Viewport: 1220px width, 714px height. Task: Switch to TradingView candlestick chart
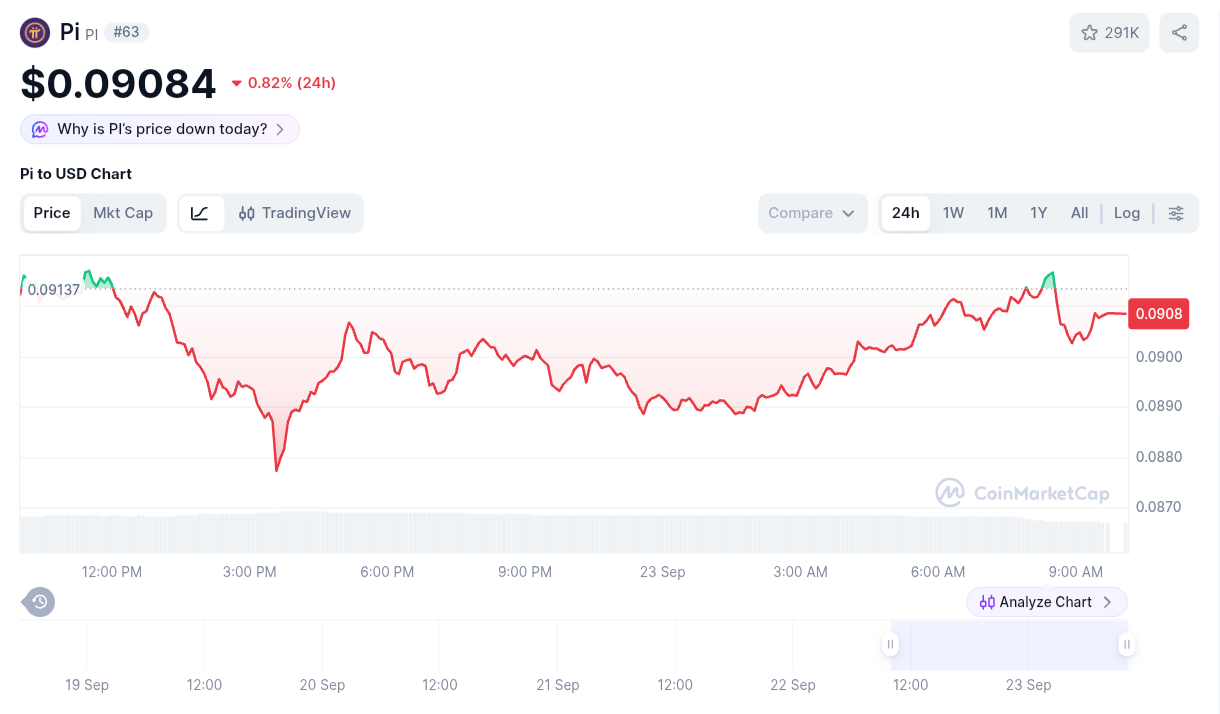[295, 213]
